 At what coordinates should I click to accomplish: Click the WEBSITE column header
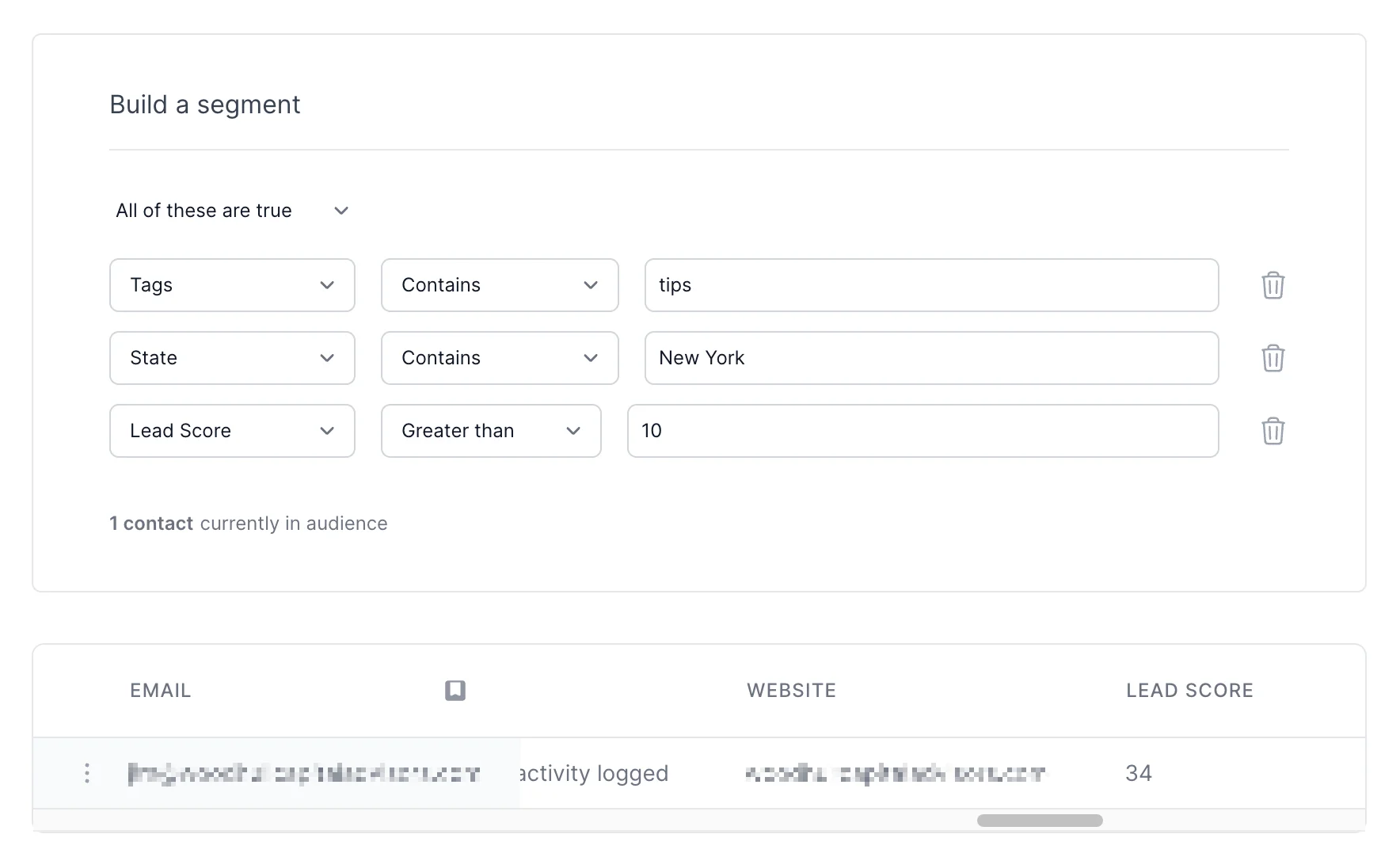(791, 691)
